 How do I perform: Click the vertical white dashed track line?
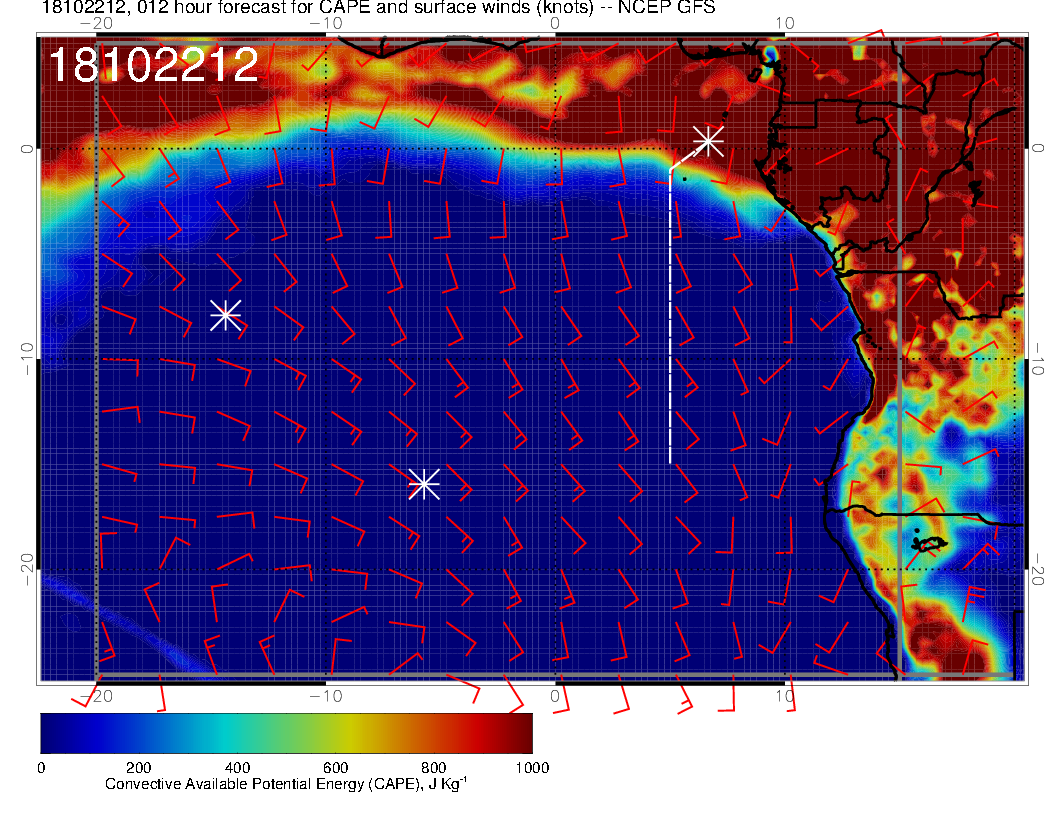(670, 320)
